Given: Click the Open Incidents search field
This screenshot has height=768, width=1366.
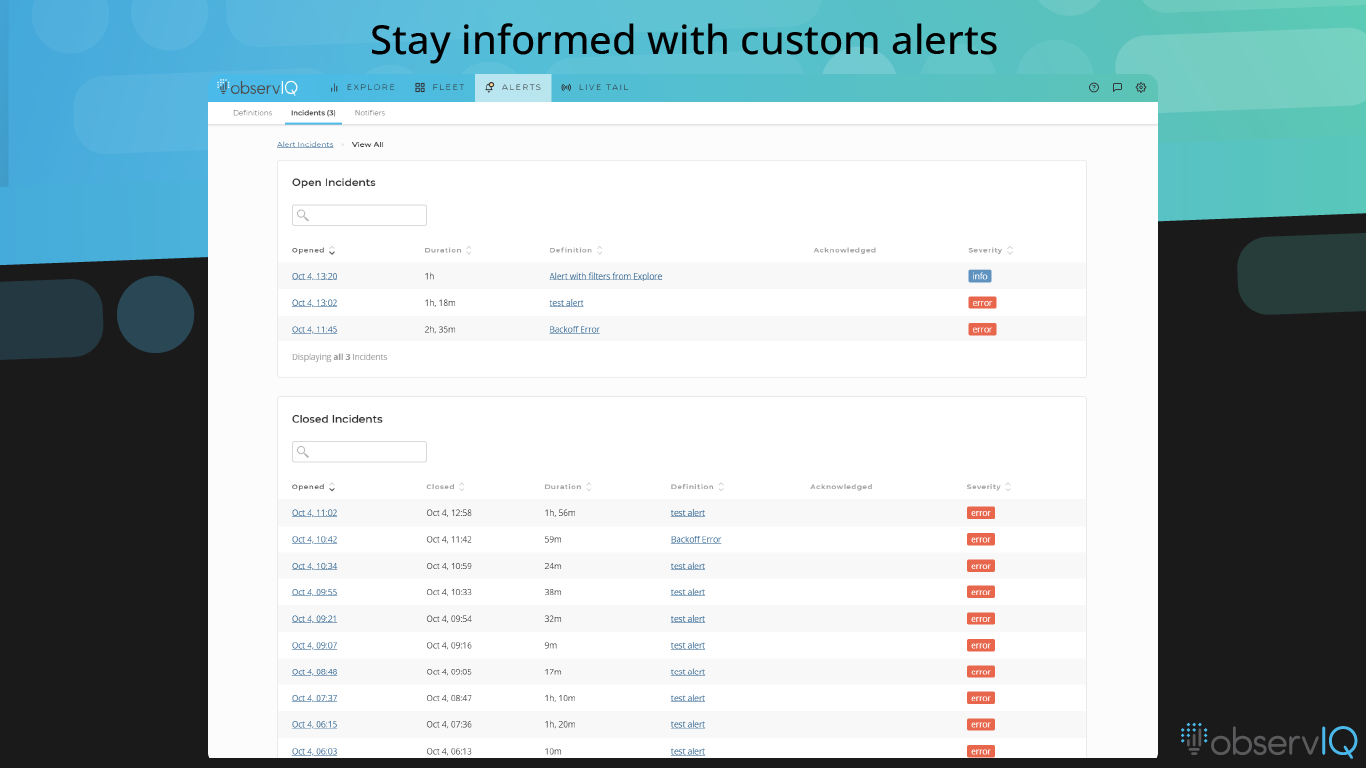Looking at the screenshot, I should tap(359, 214).
